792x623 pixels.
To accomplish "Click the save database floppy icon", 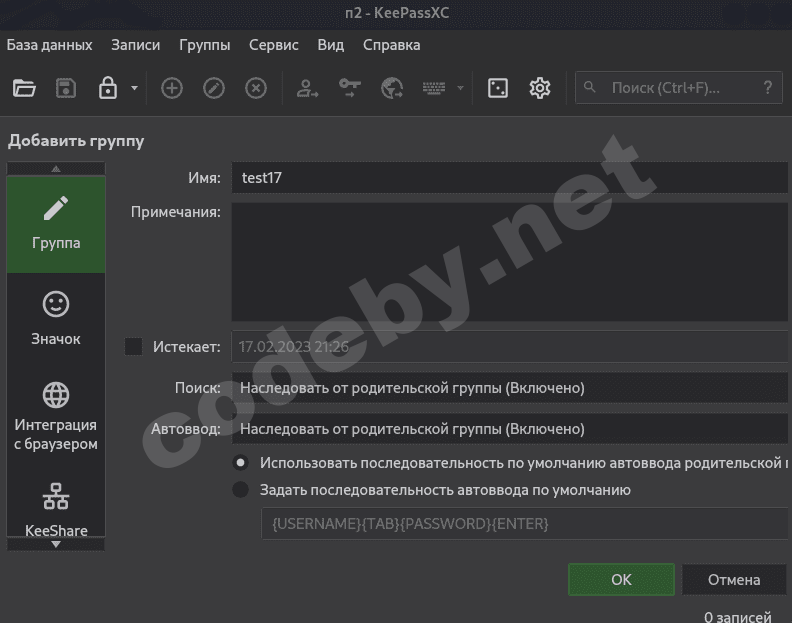I will (66, 88).
